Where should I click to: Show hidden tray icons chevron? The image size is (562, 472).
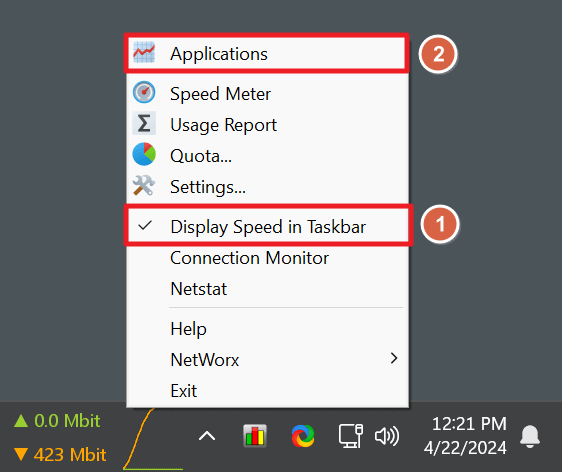[207, 436]
